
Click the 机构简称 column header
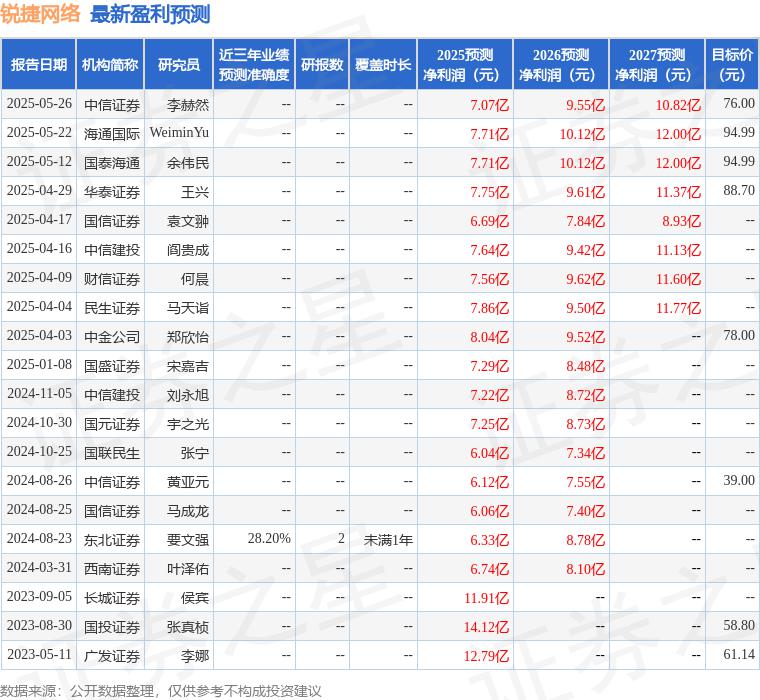[x=110, y=64]
